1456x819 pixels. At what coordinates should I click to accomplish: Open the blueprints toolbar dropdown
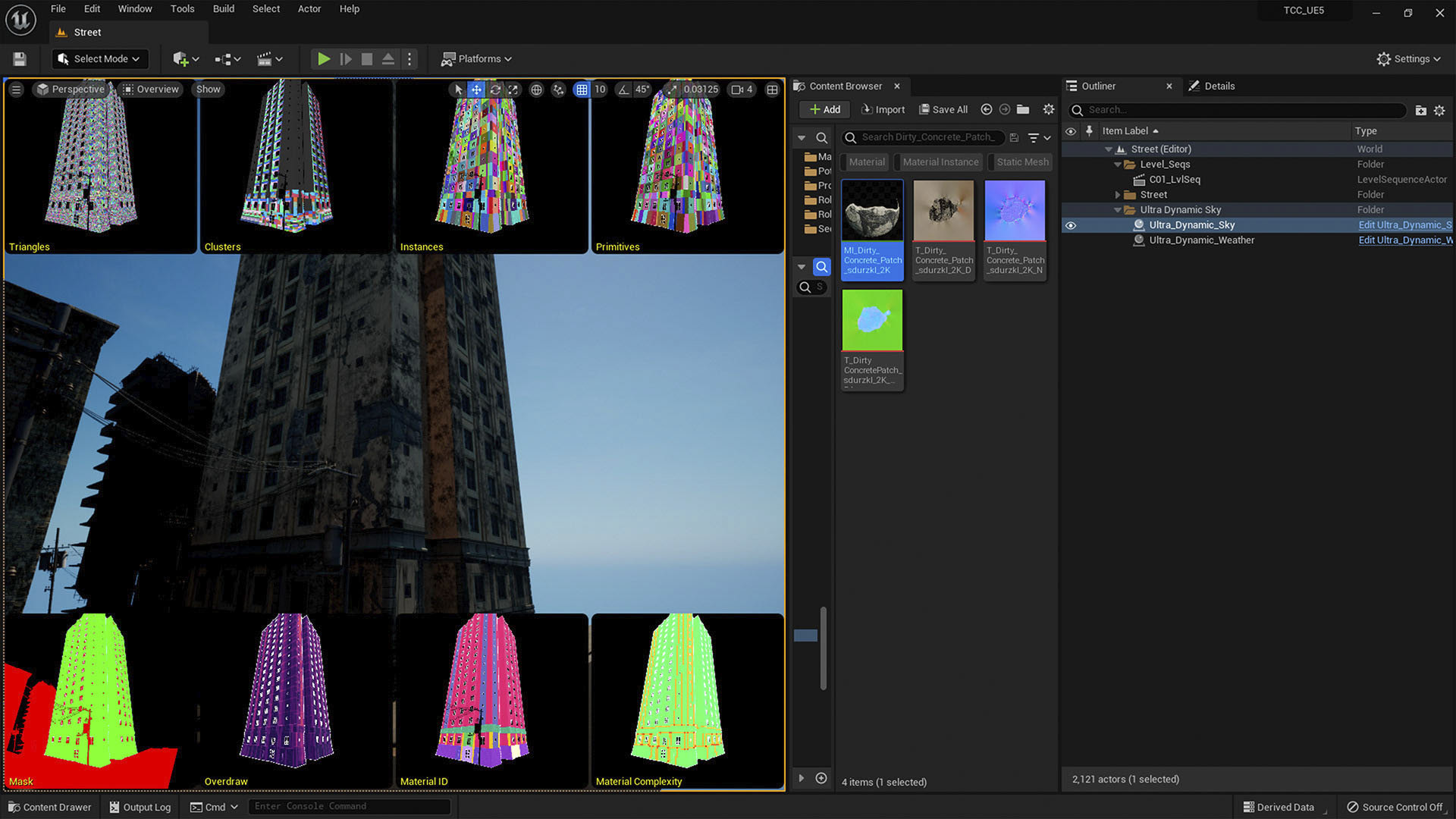click(x=227, y=59)
